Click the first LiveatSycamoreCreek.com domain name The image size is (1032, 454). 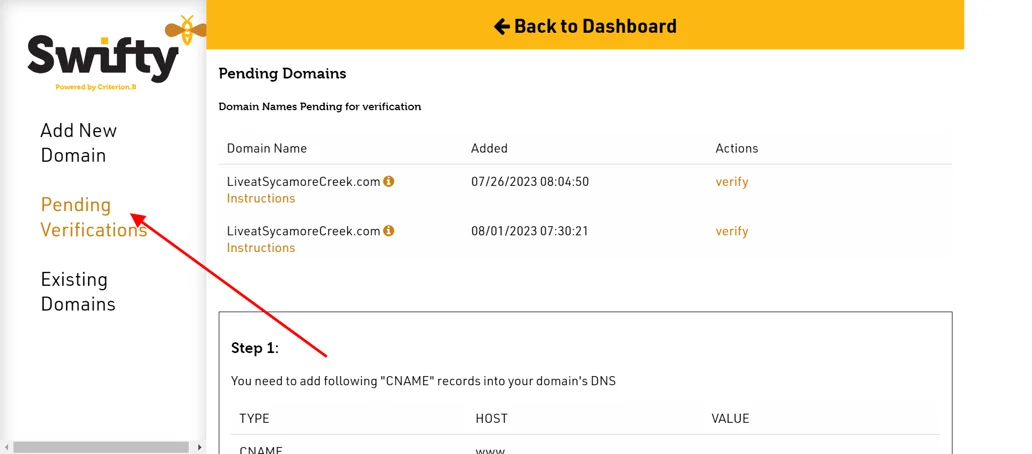pos(303,182)
